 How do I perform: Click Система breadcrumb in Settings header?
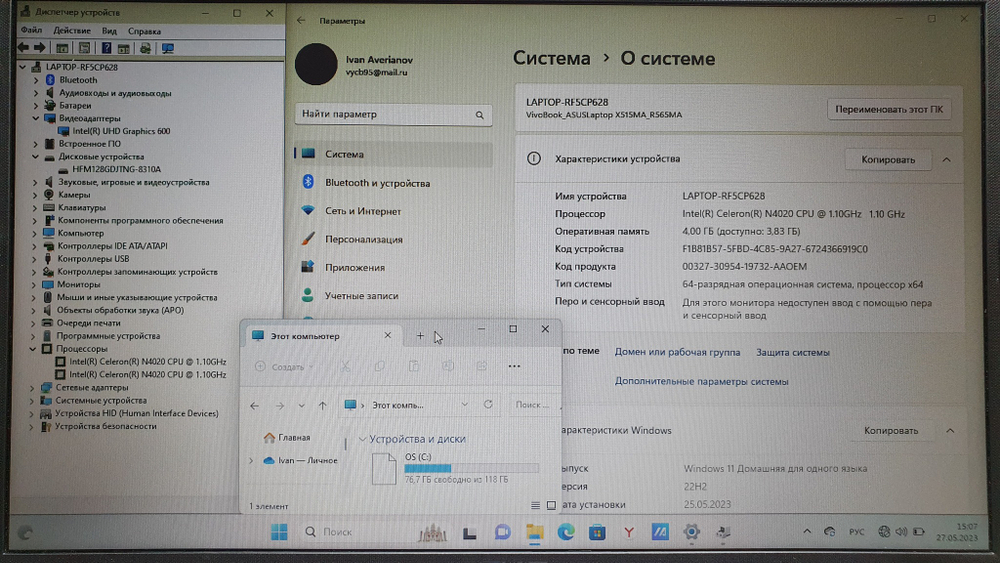pos(552,58)
